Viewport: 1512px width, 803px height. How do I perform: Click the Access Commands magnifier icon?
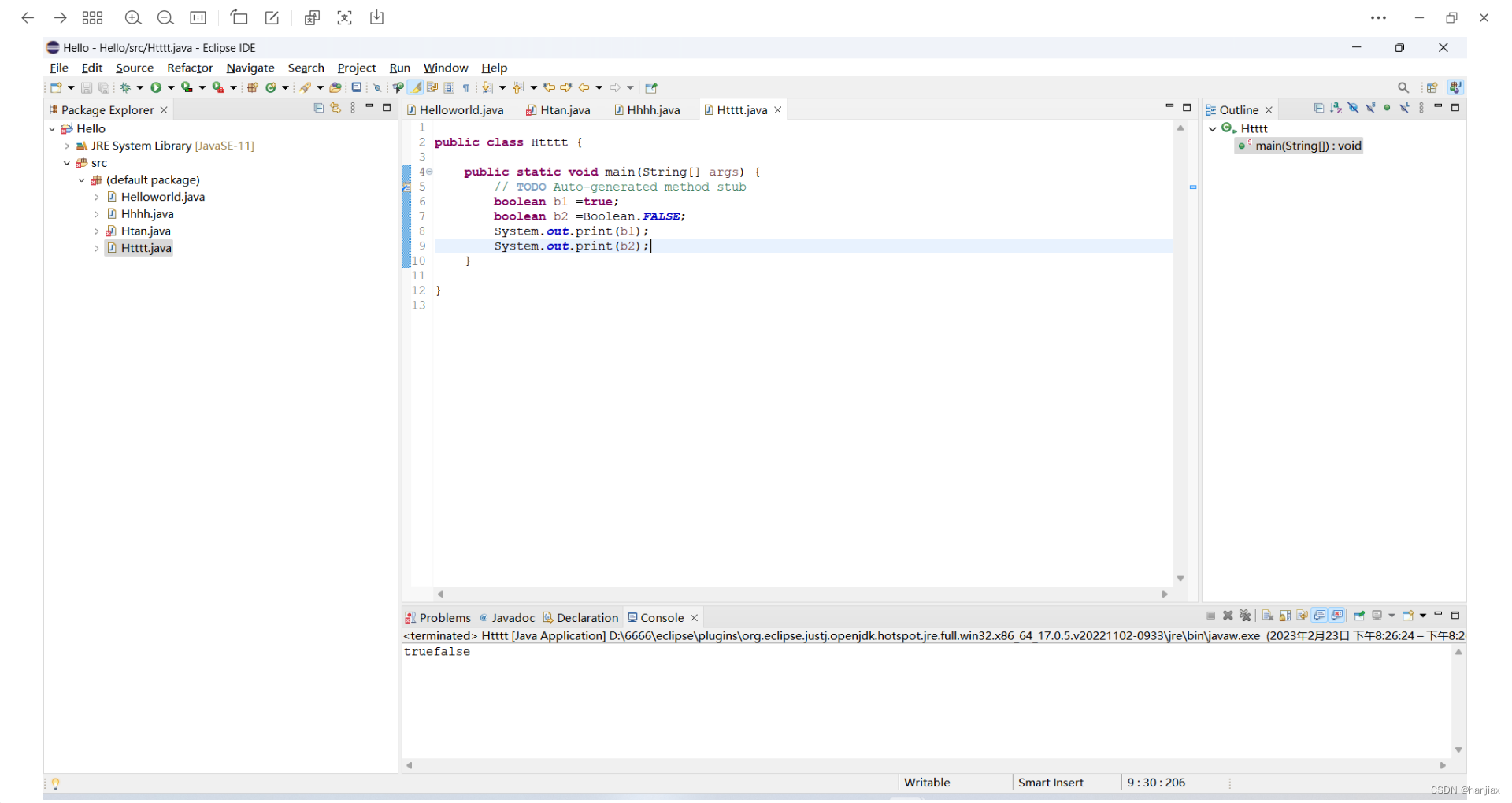[1403, 87]
